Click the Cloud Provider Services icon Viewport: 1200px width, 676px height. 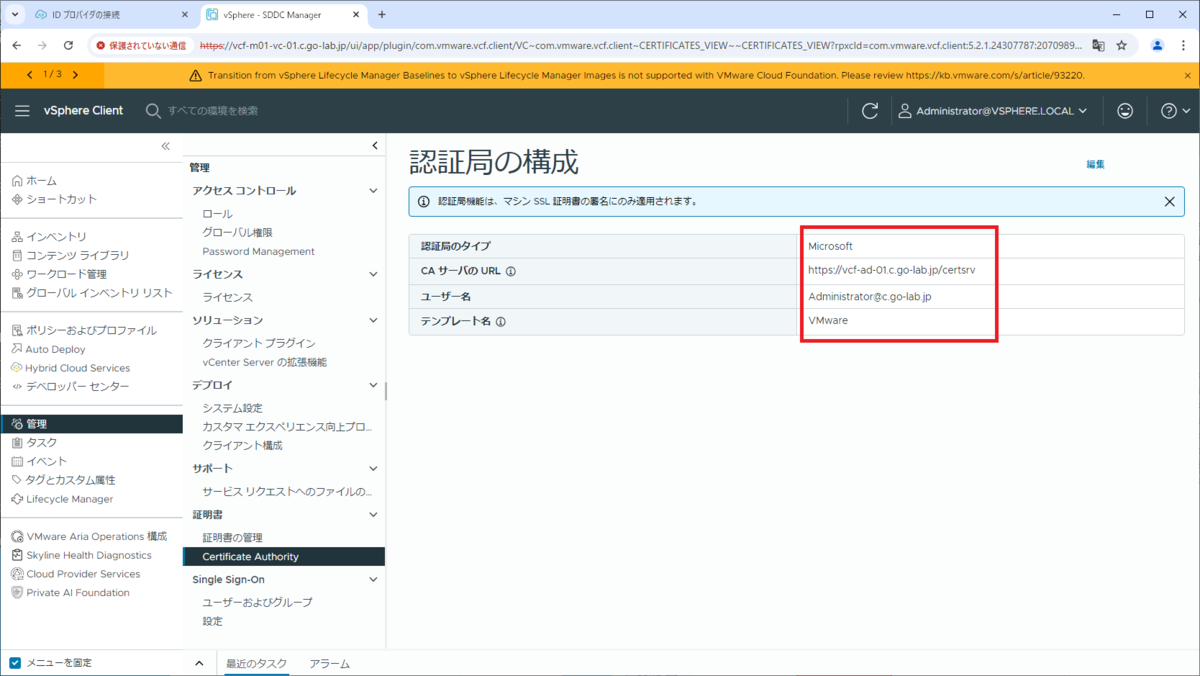point(17,574)
